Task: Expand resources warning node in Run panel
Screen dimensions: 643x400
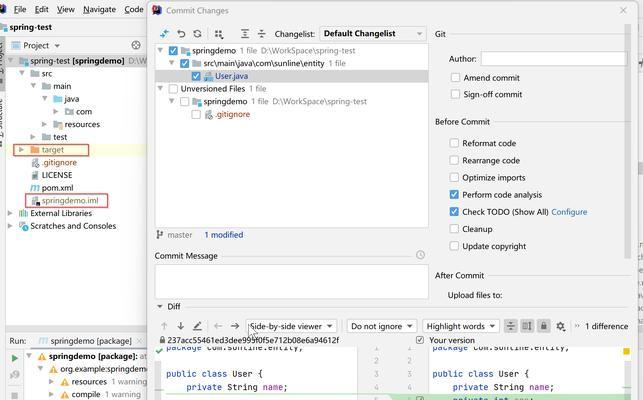Action: point(51,382)
